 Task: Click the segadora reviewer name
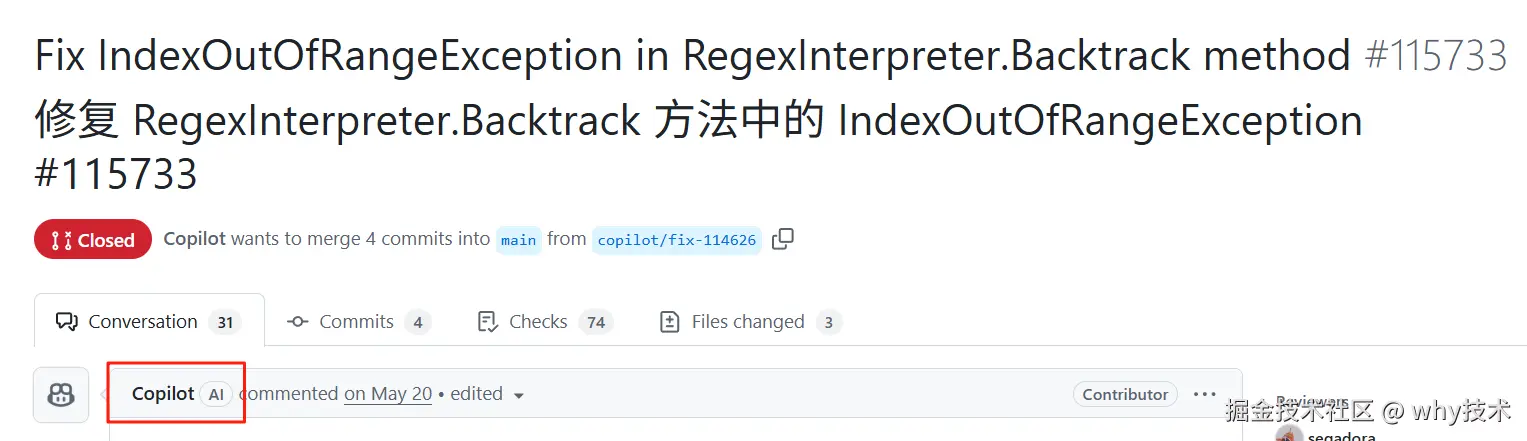coord(1341,437)
